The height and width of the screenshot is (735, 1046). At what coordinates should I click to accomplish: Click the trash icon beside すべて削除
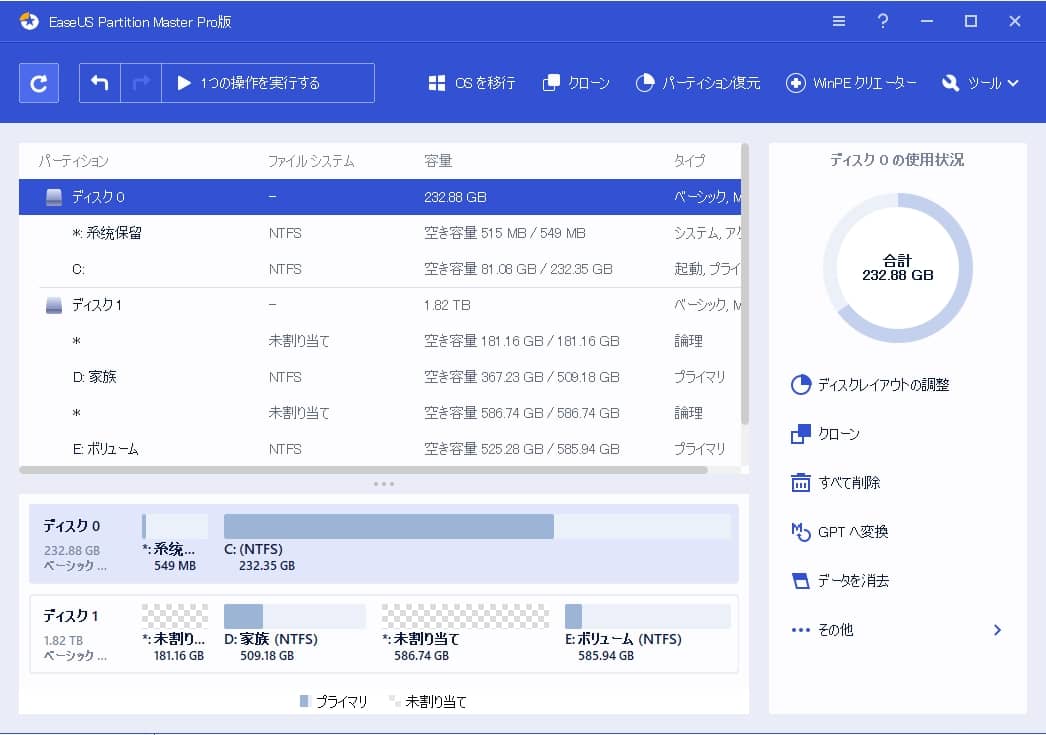pos(801,482)
